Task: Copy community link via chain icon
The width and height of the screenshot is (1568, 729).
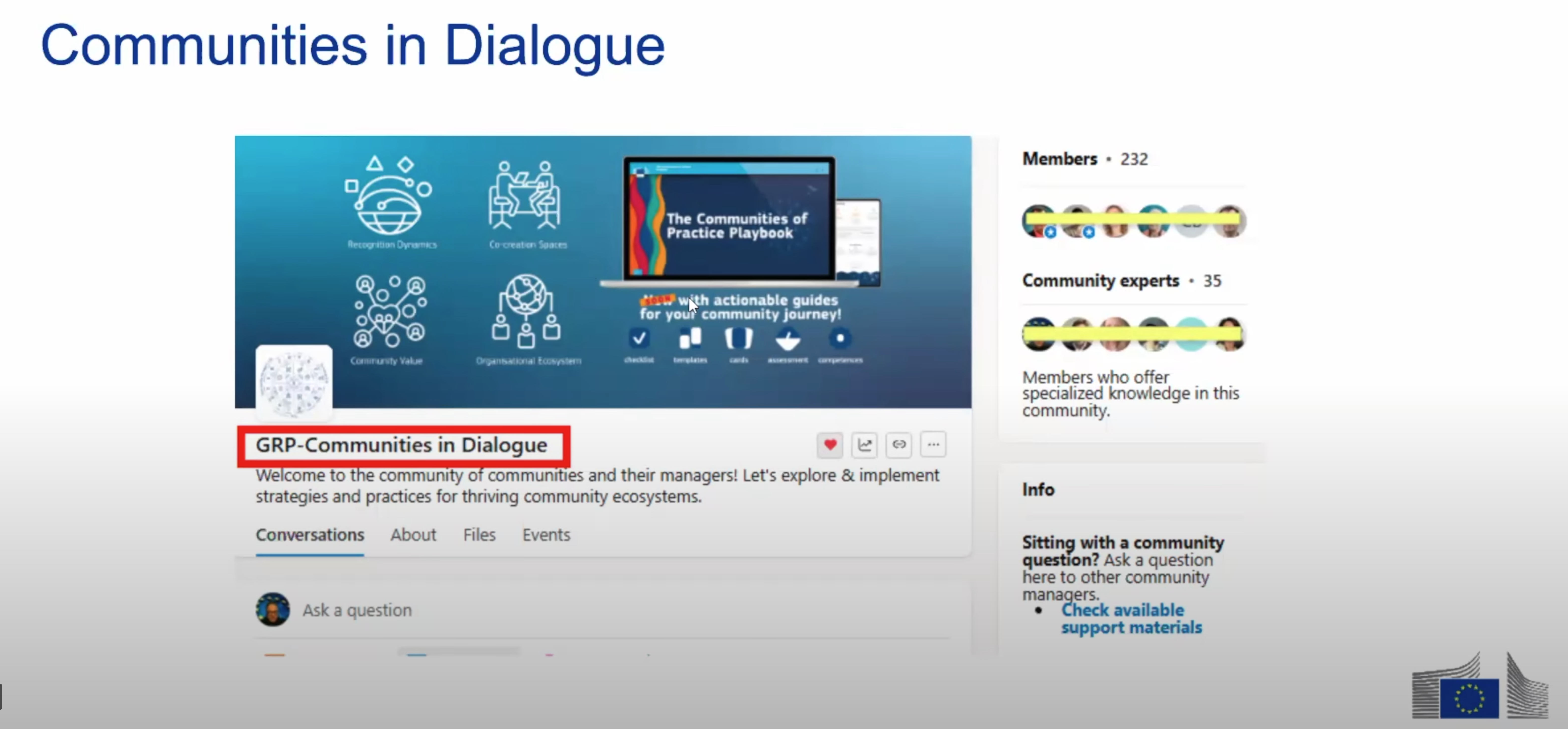Action: click(899, 445)
